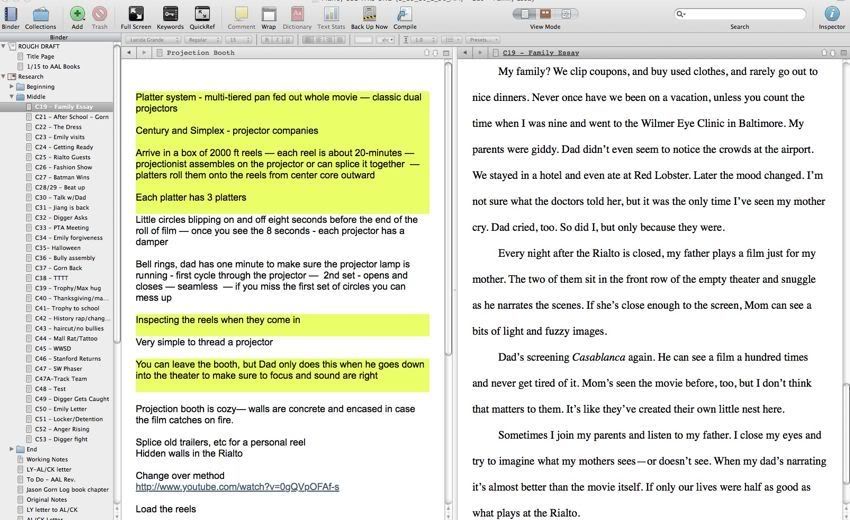Switch View Mode to single document
The height and width of the screenshot is (520, 850).
(x=525, y=14)
